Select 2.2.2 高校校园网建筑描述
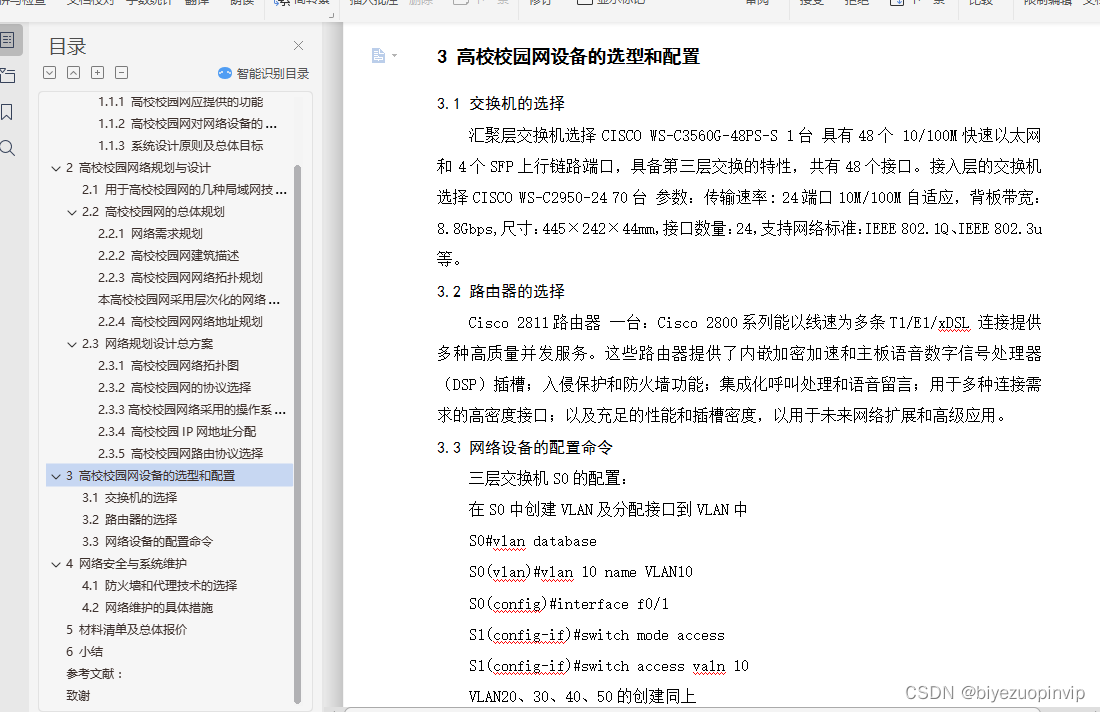The height and width of the screenshot is (712, 1100). pyautogui.click(x=168, y=255)
